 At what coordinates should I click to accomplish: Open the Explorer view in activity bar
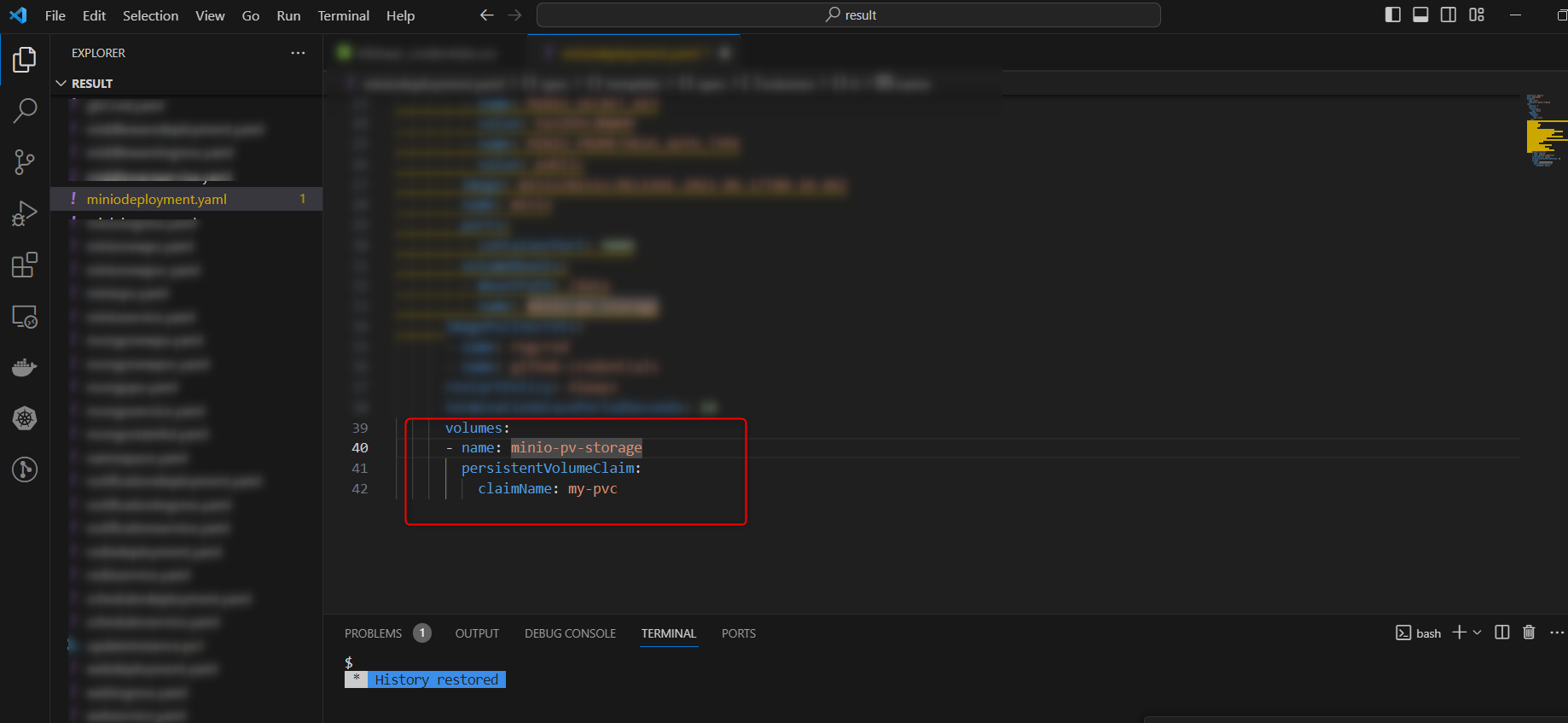coord(25,60)
